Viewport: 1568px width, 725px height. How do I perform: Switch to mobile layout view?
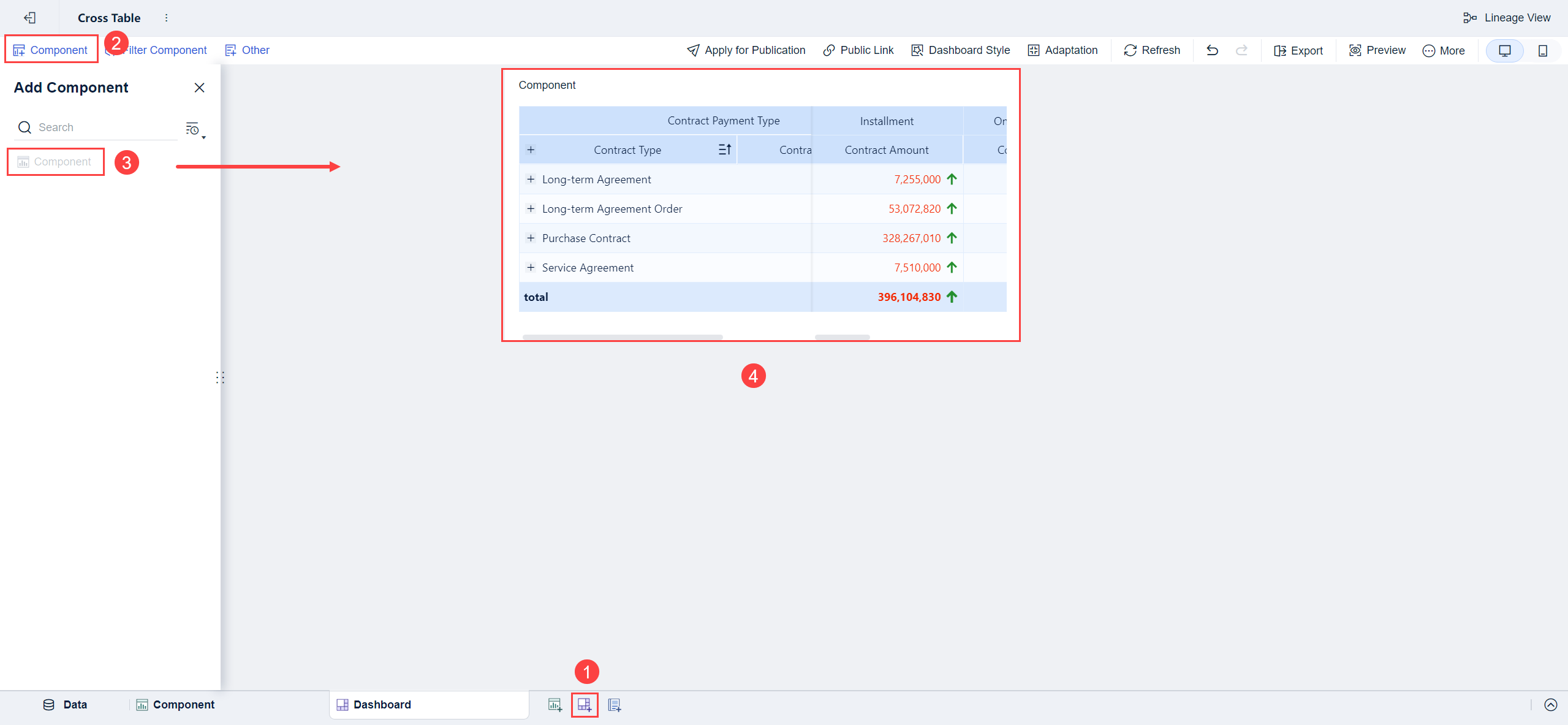click(x=1542, y=50)
